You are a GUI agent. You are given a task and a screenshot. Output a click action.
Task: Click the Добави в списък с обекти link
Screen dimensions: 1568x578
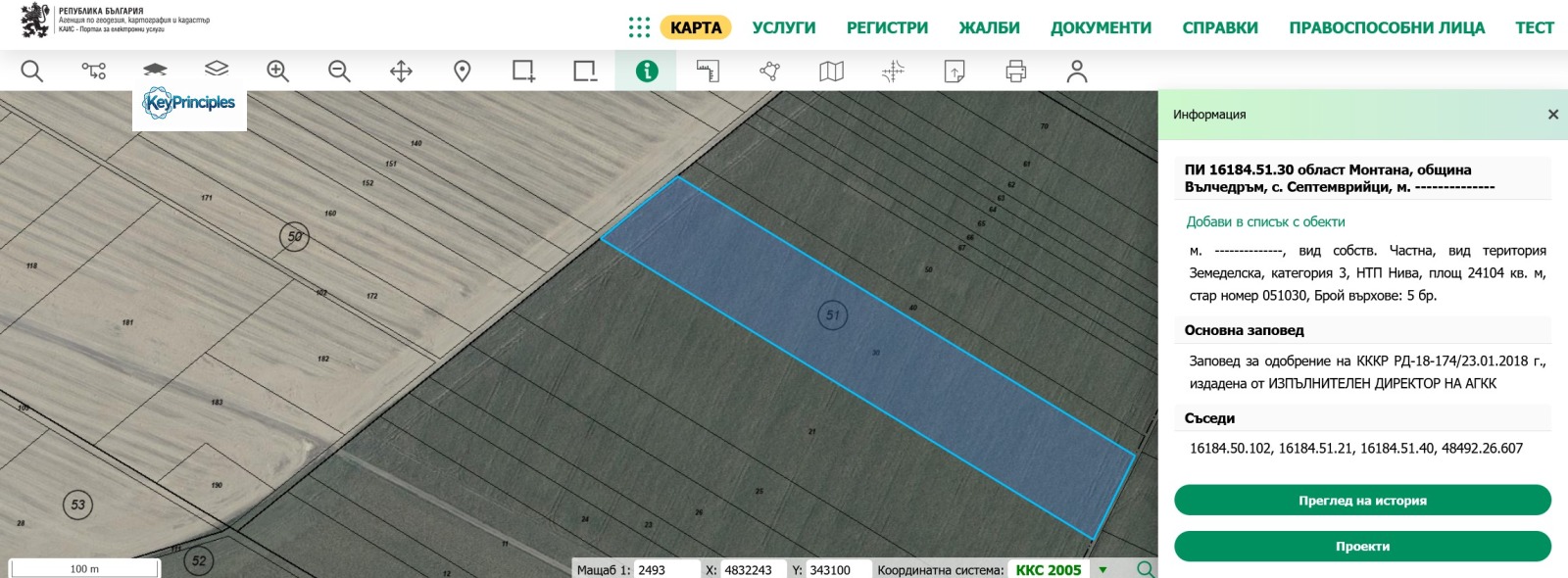click(x=1265, y=221)
